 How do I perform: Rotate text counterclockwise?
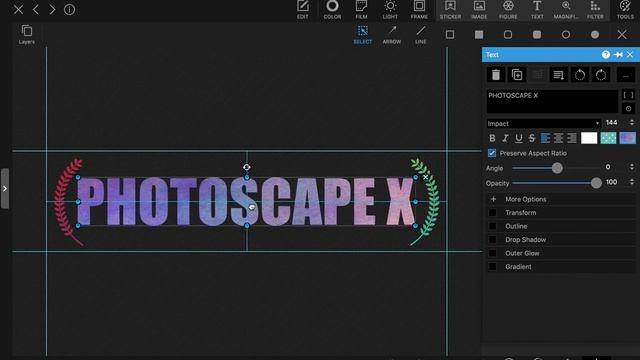580,75
